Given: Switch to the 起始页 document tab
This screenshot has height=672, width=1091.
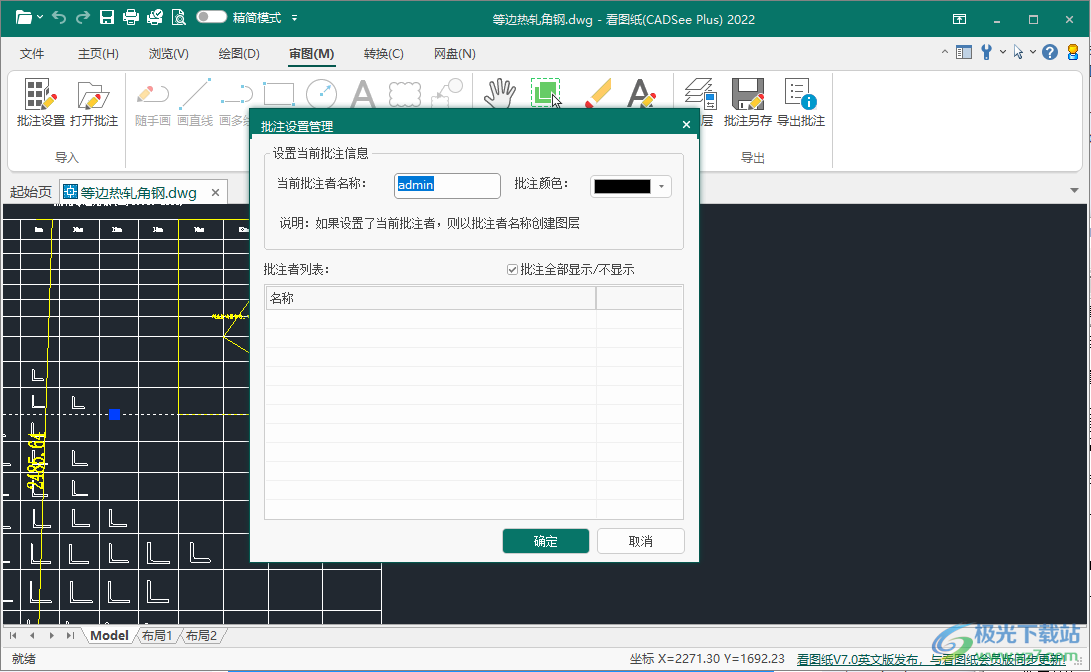Looking at the screenshot, I should [x=31, y=192].
